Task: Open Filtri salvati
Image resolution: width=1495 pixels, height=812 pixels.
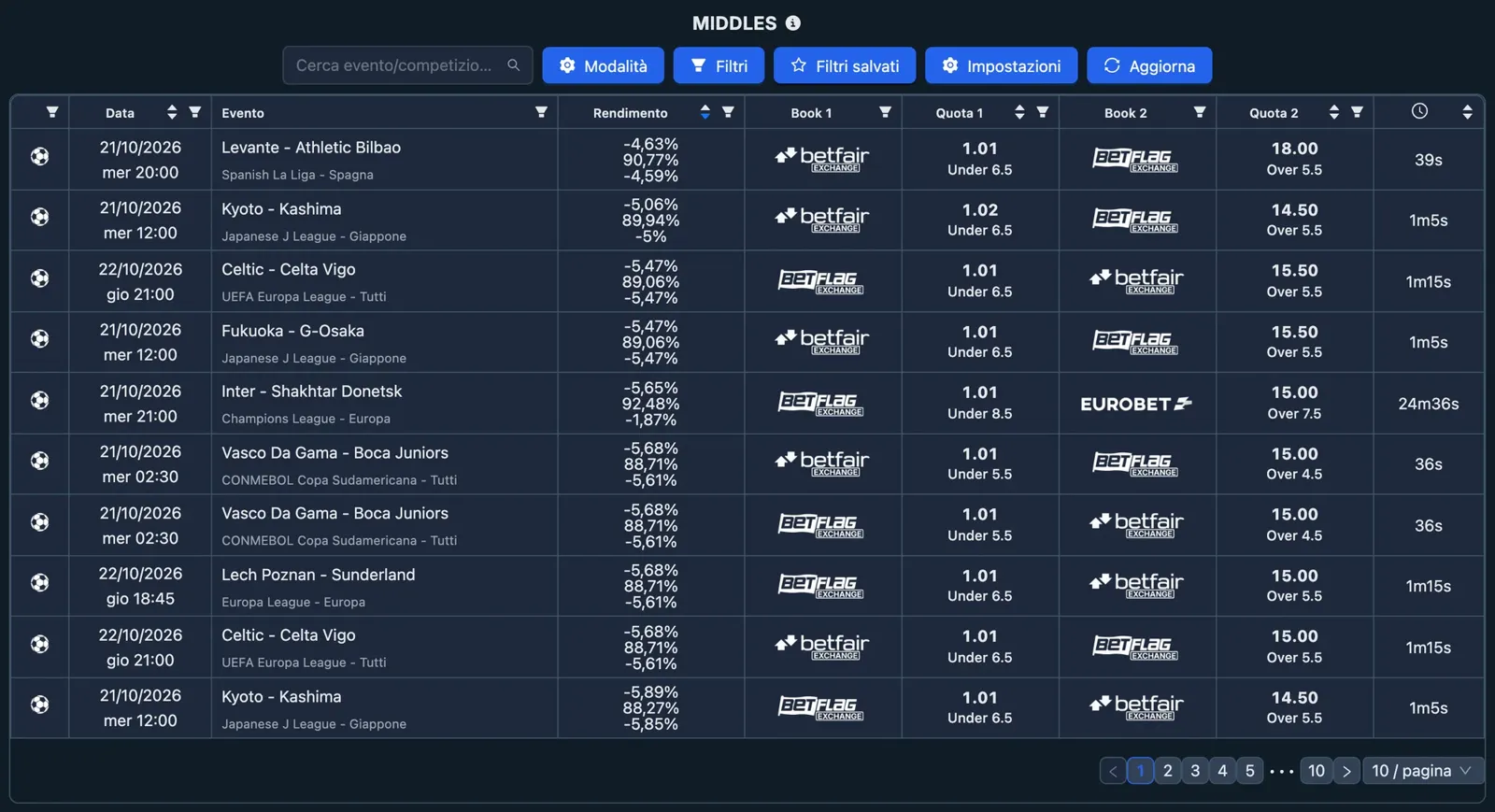Action: (845, 65)
